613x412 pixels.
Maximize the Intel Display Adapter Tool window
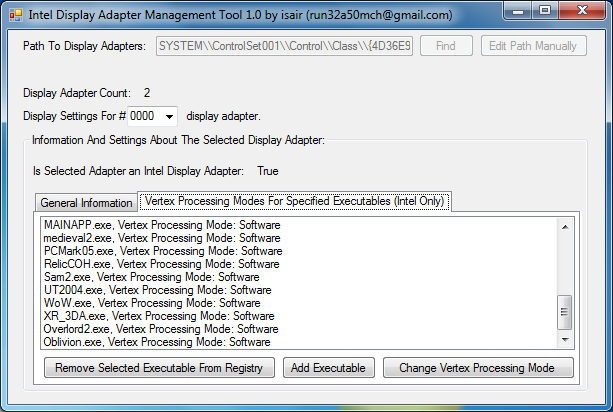(x=545, y=11)
